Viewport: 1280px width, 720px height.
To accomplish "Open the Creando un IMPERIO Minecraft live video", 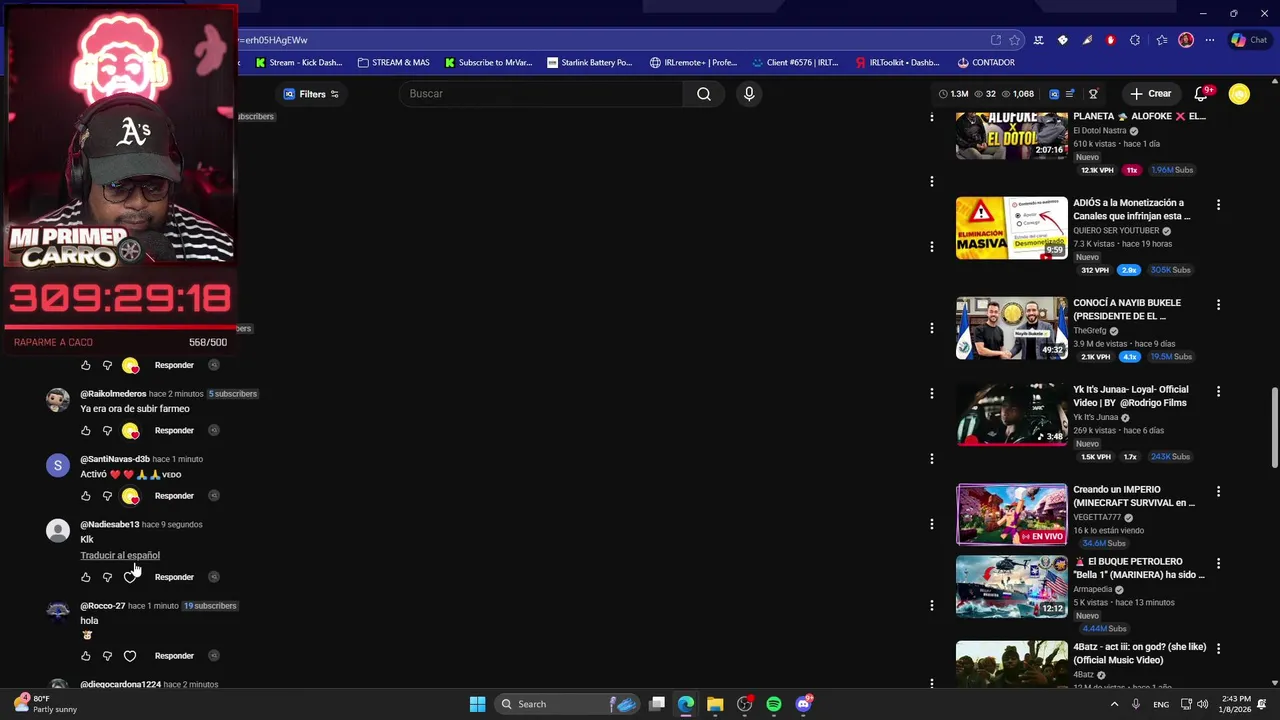I will [x=1011, y=515].
